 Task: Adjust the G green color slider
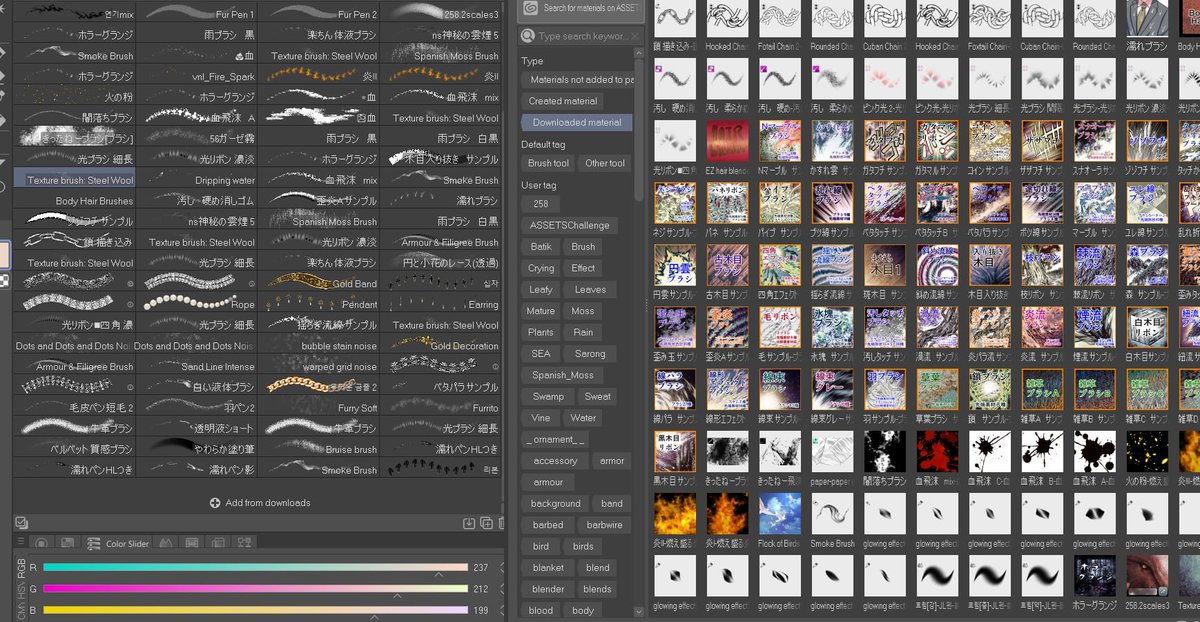coord(255,588)
